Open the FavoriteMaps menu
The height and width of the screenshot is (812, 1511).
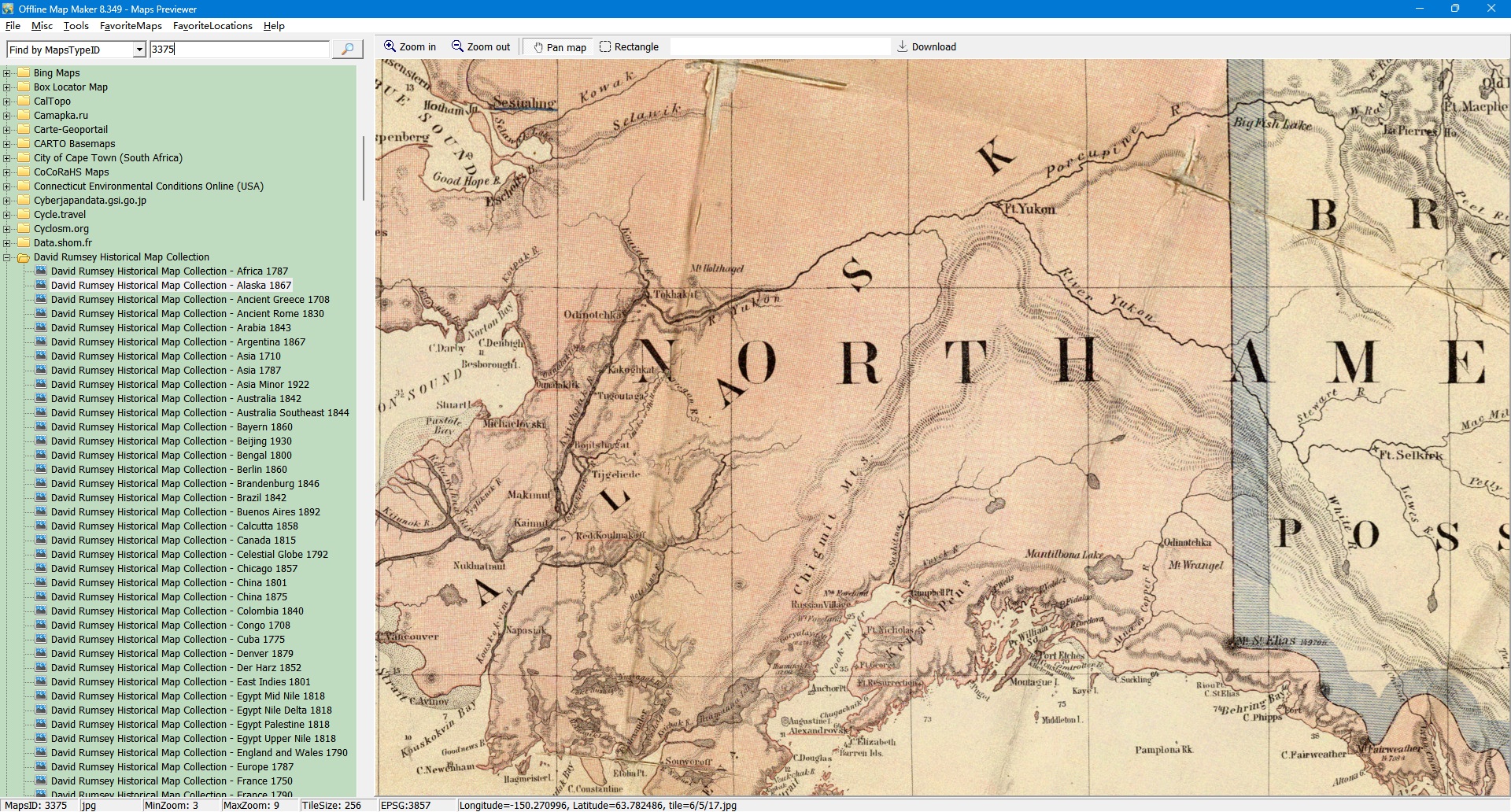131,26
